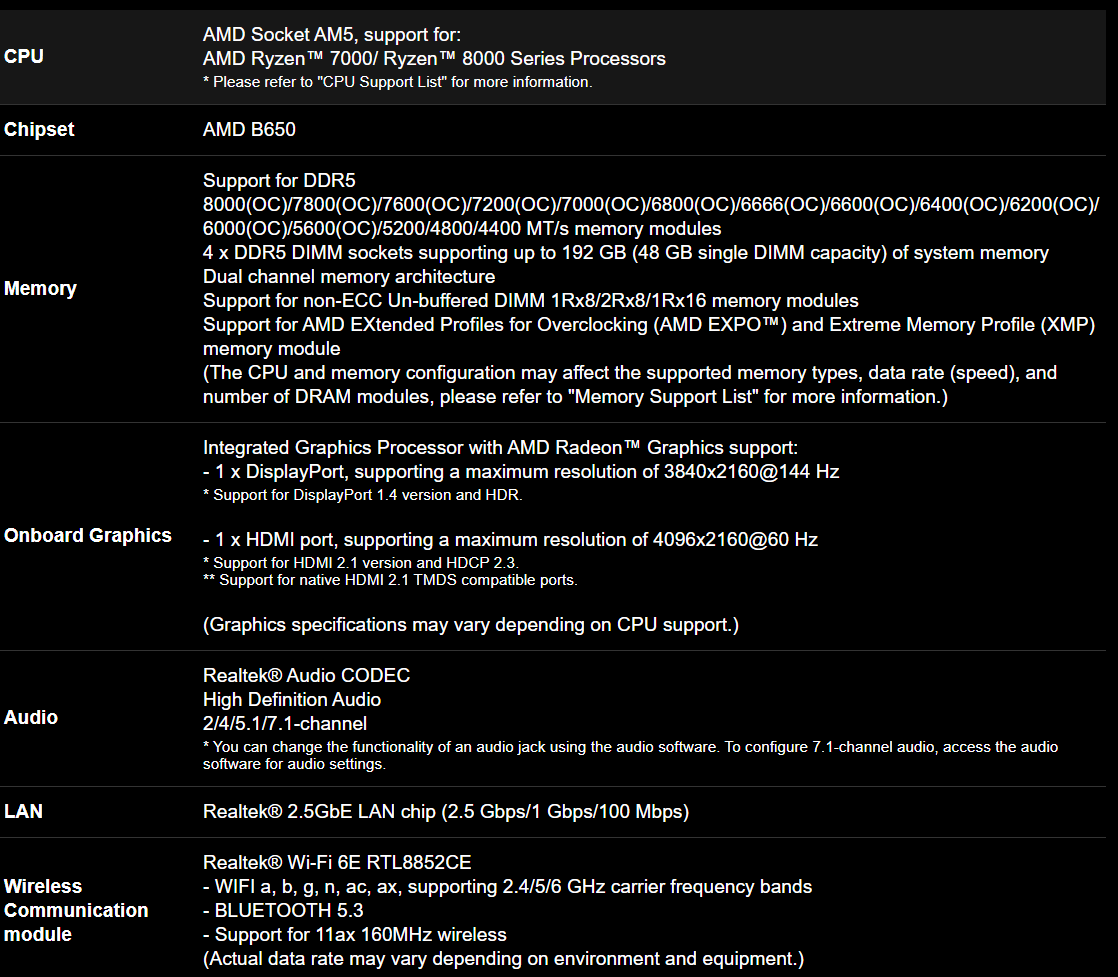
Task: Click the HDMI port 4096x2160@60 Hz line
Action: (x=510, y=539)
